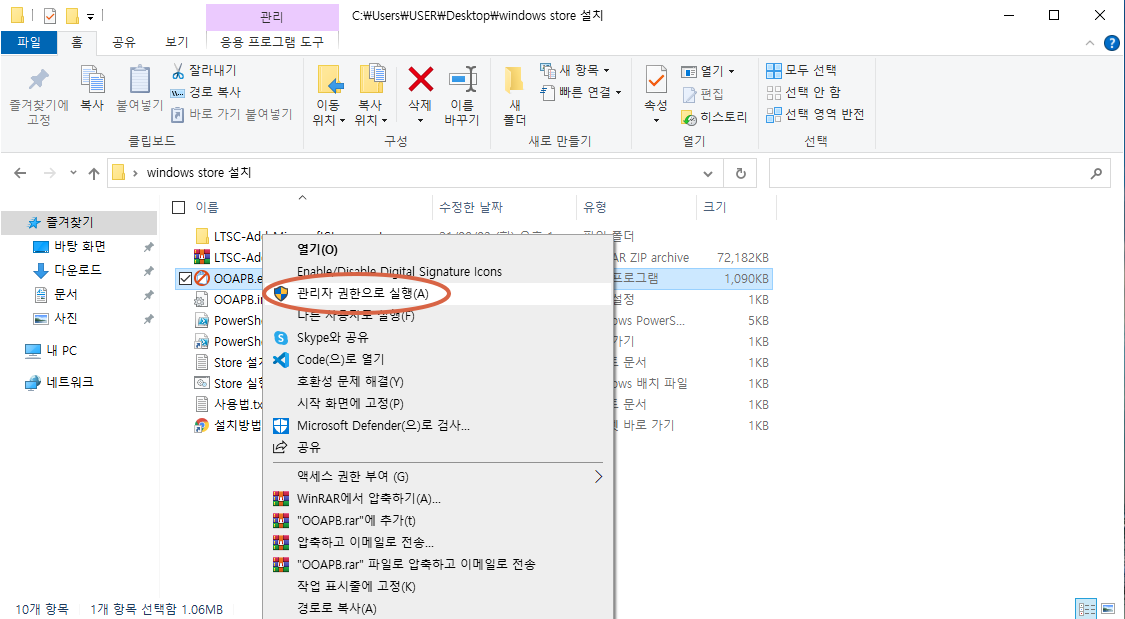Screen dimensions: 1125x619
Task: Open 히스토리 in the ribbon
Action: (715, 117)
